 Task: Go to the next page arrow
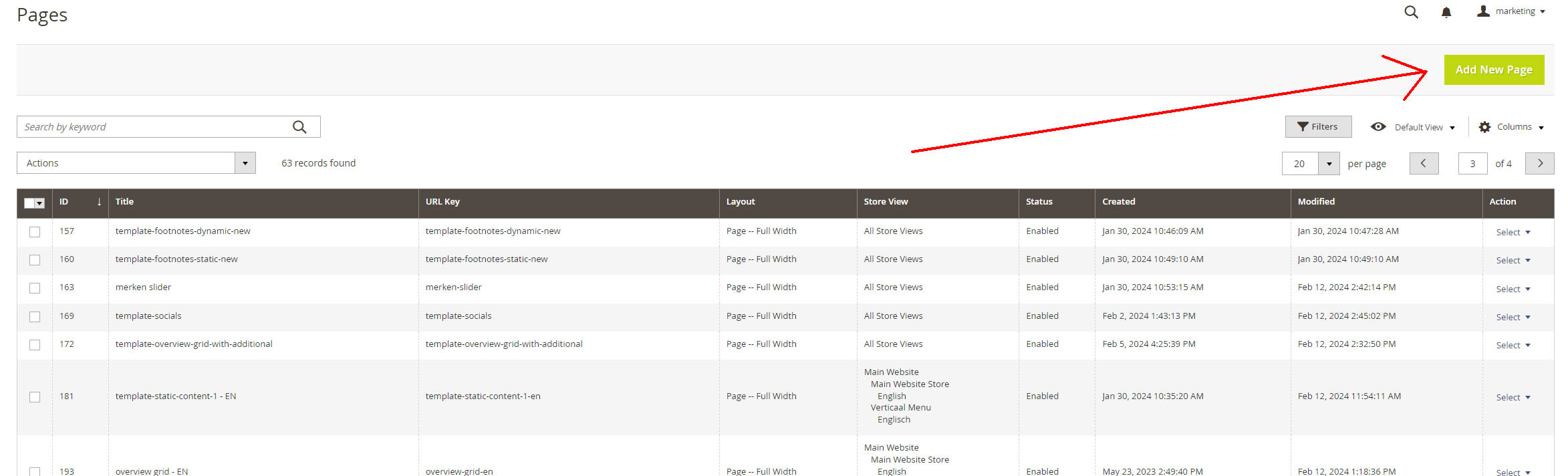[1539, 163]
